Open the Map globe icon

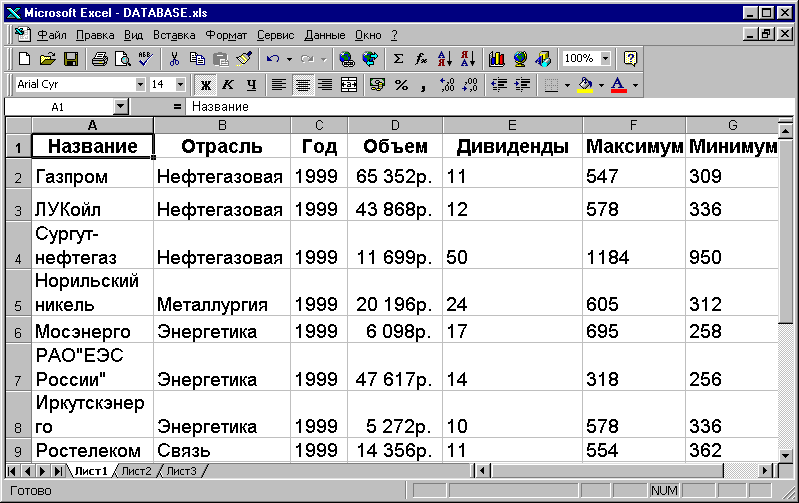(520, 59)
